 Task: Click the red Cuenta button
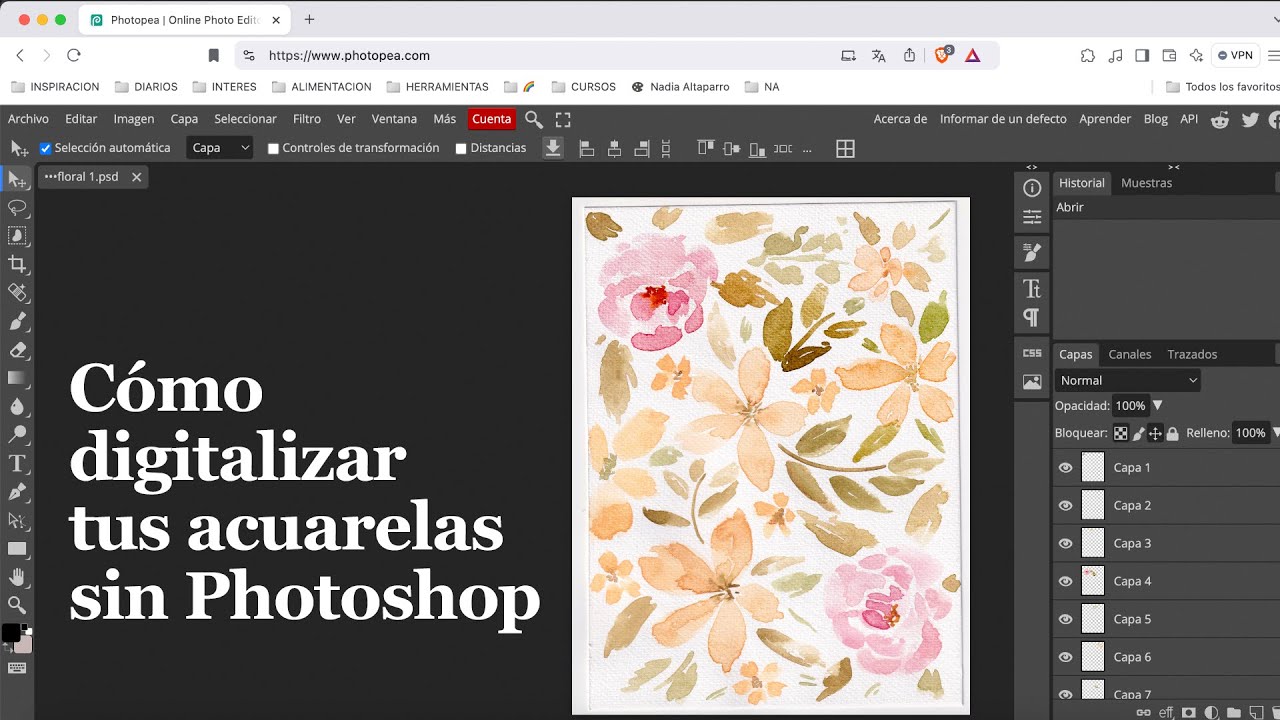coord(492,119)
